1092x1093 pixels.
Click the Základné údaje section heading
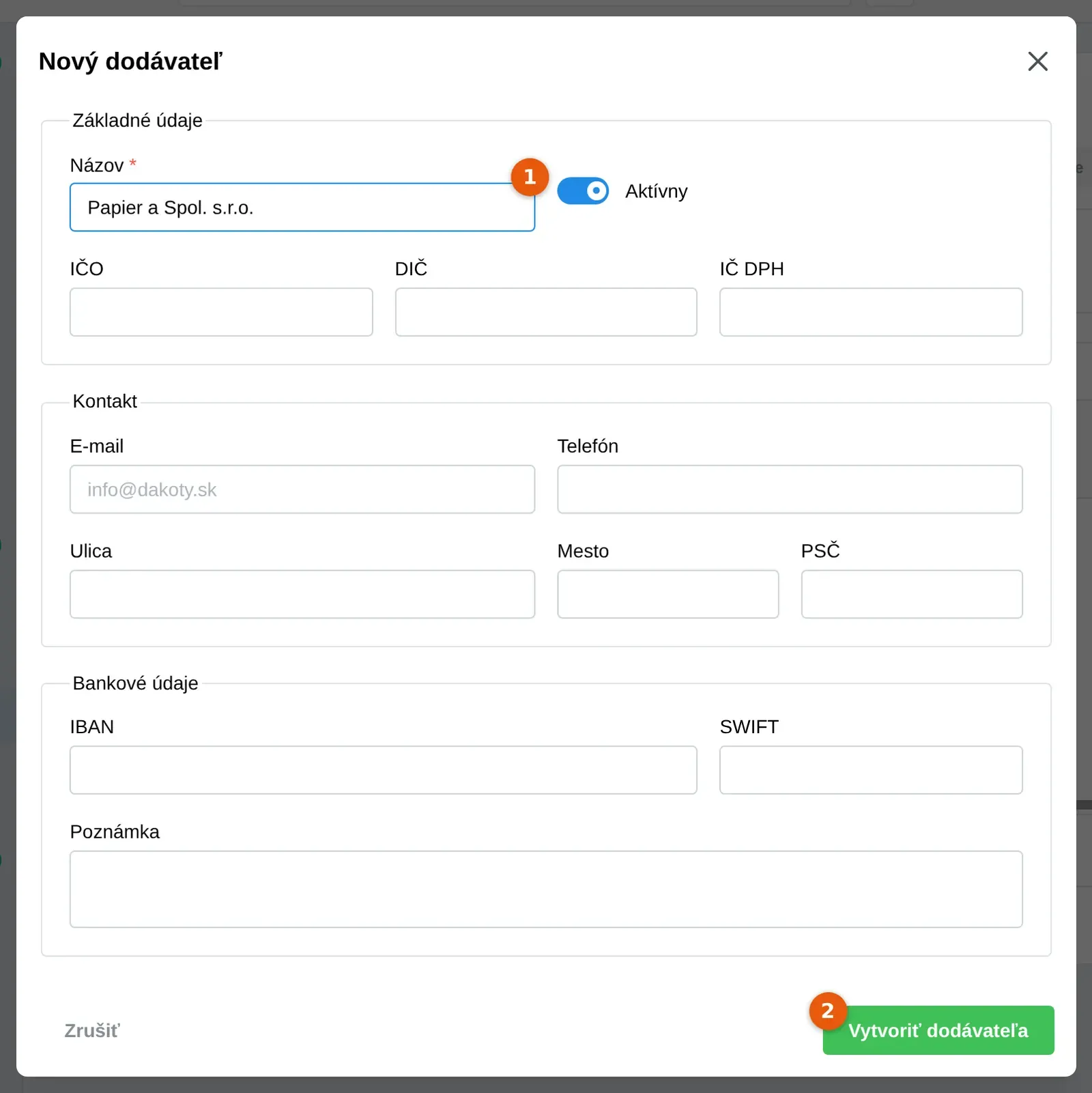(x=137, y=121)
